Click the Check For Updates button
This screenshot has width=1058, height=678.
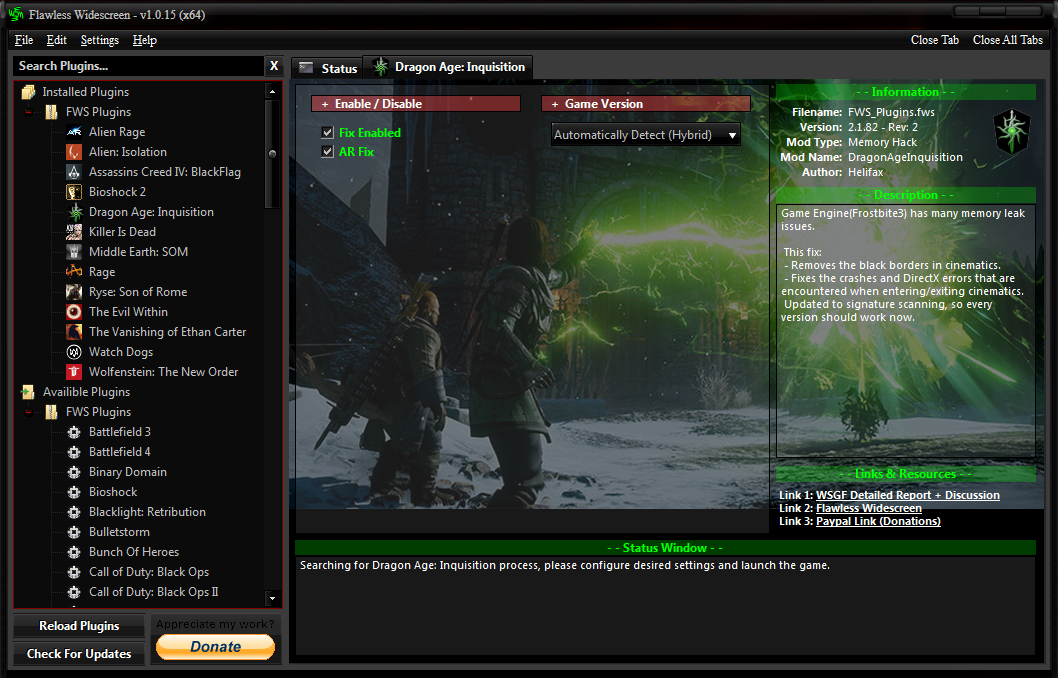pos(79,654)
